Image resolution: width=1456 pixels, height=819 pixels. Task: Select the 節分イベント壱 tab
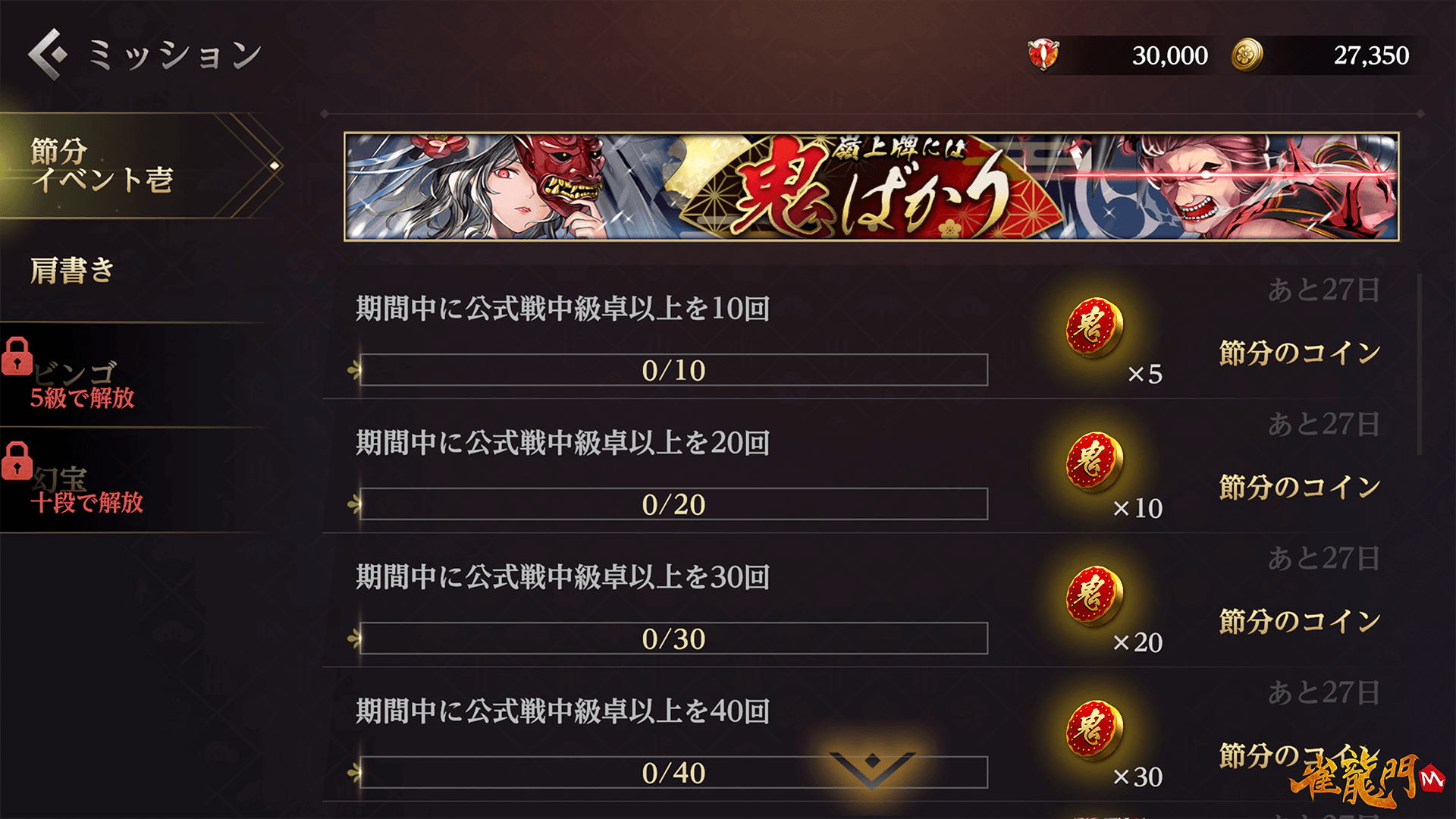tap(140, 166)
